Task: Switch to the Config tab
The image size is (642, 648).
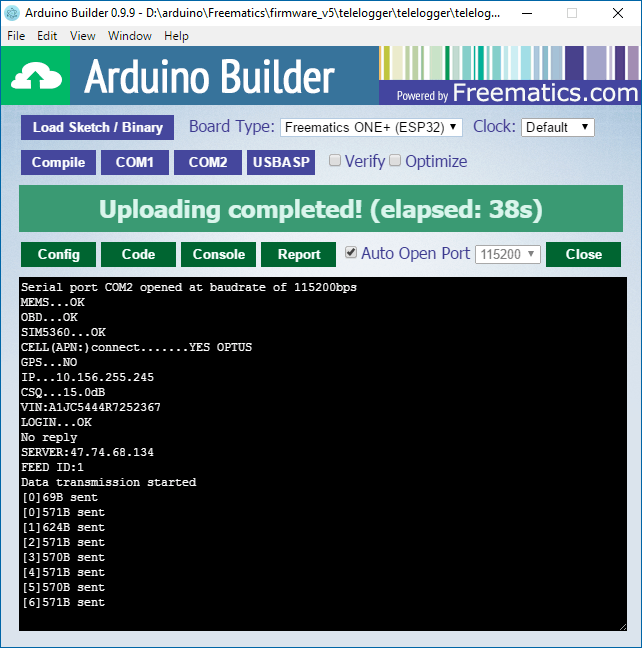Action: click(x=58, y=255)
